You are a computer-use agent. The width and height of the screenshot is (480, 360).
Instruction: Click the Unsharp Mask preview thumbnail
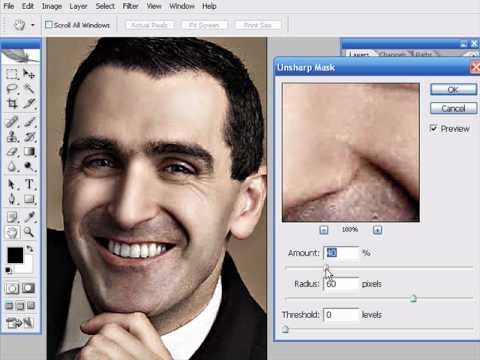351,153
